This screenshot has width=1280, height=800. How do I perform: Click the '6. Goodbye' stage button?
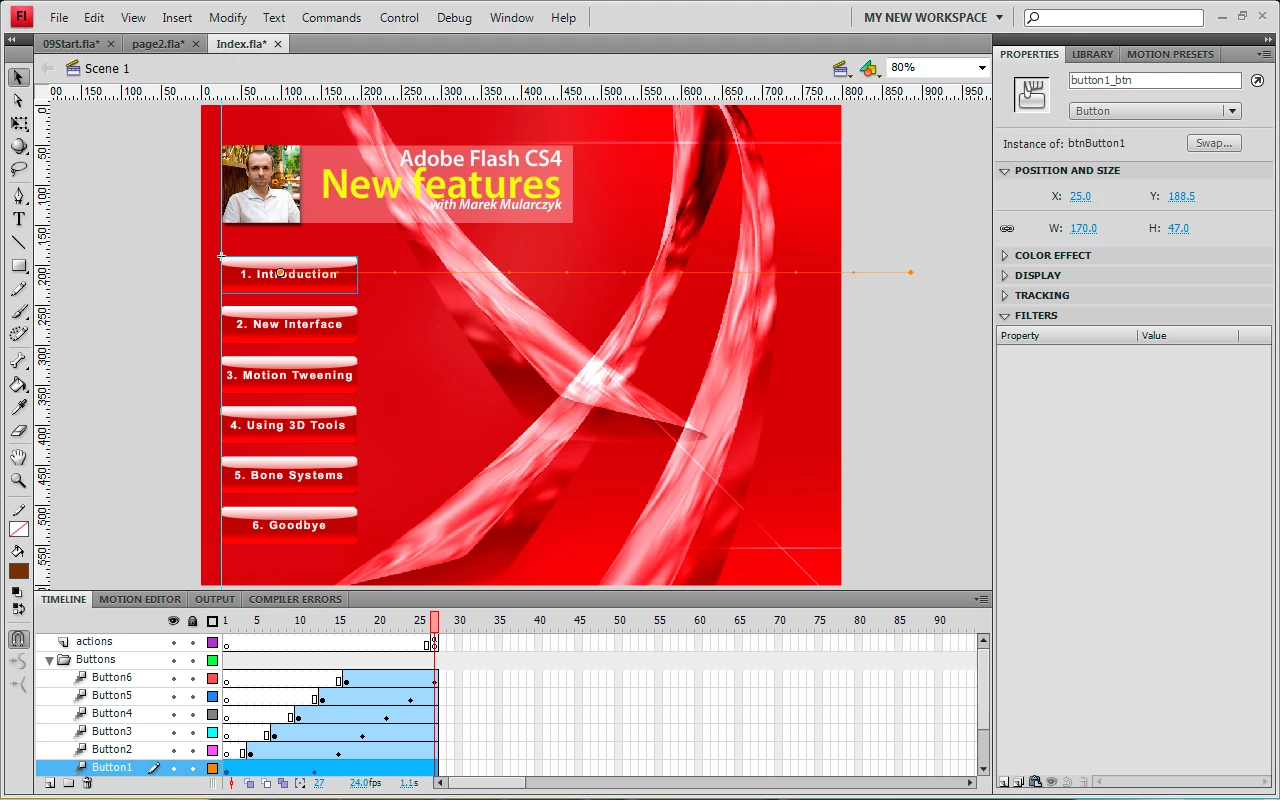289,525
